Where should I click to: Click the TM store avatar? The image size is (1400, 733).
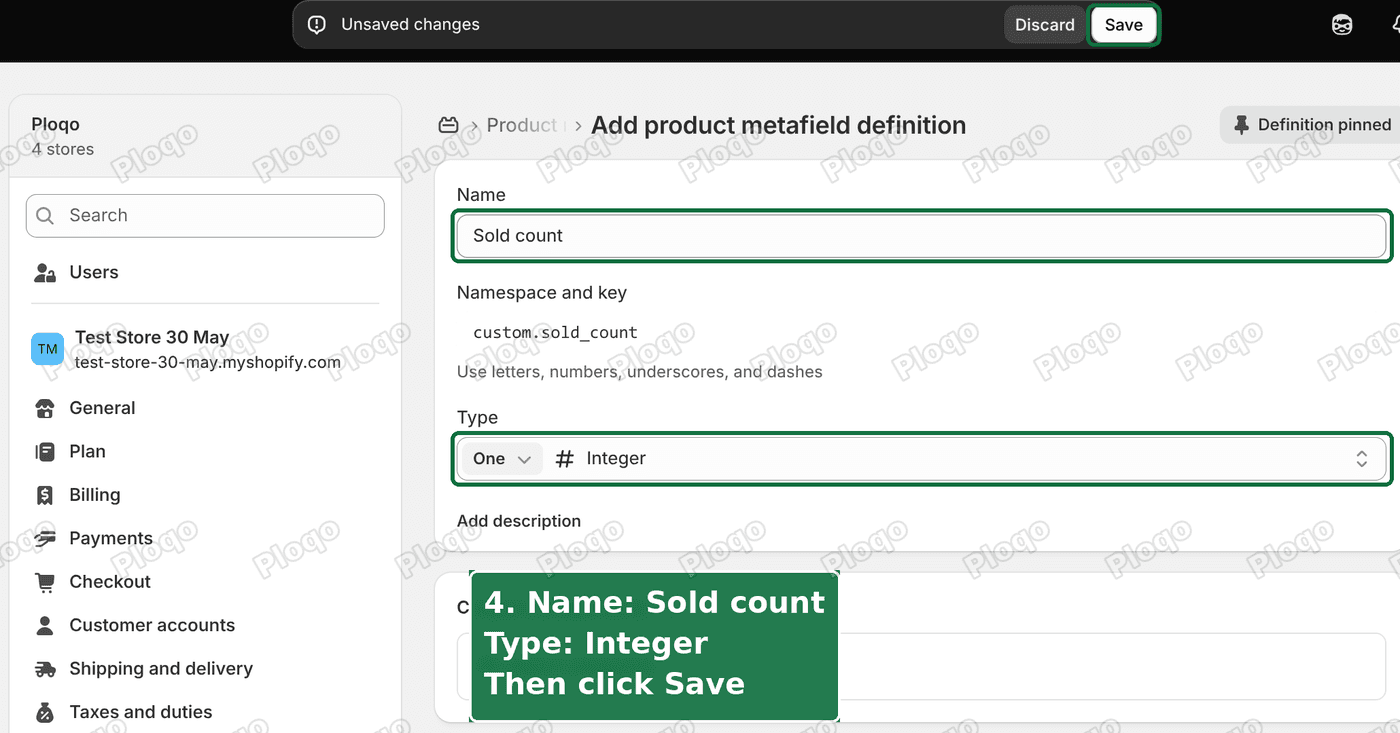pyautogui.click(x=47, y=349)
